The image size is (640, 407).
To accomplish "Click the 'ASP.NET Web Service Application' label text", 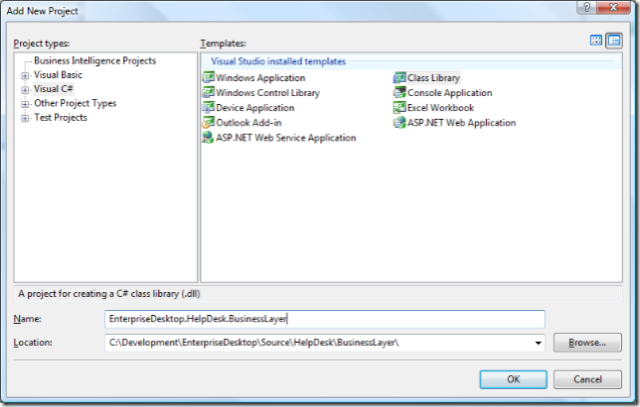I will (286, 138).
